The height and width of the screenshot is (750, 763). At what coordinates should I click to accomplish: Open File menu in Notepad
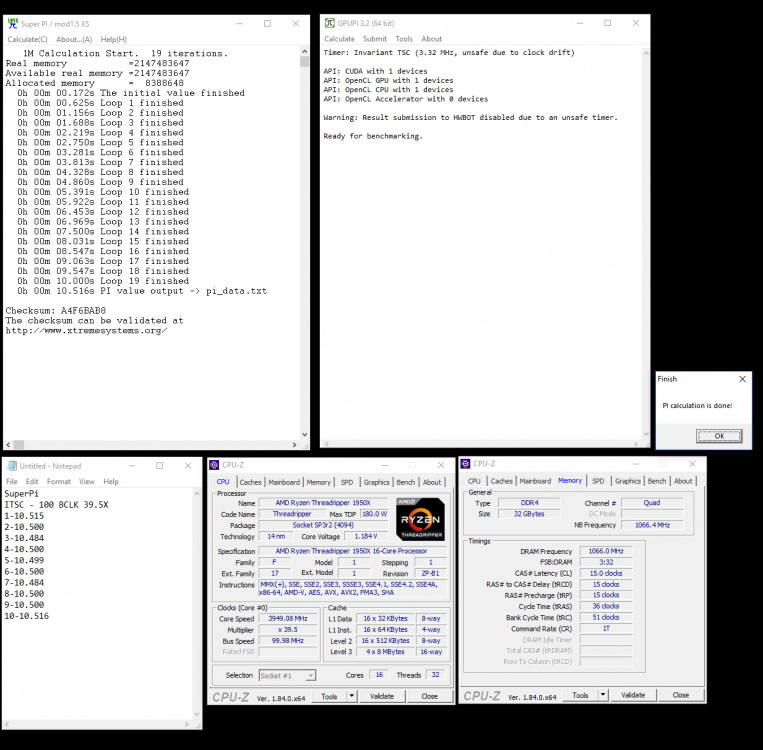coord(12,481)
